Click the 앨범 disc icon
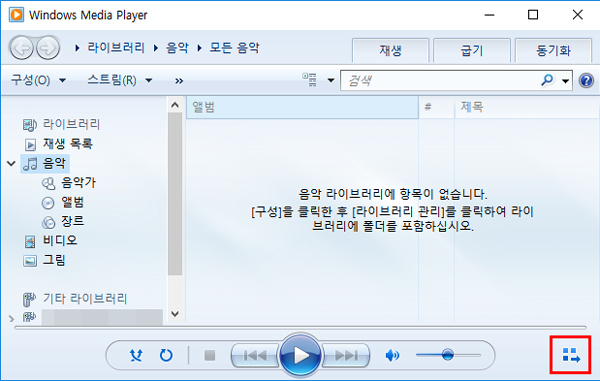 [x=48, y=203]
